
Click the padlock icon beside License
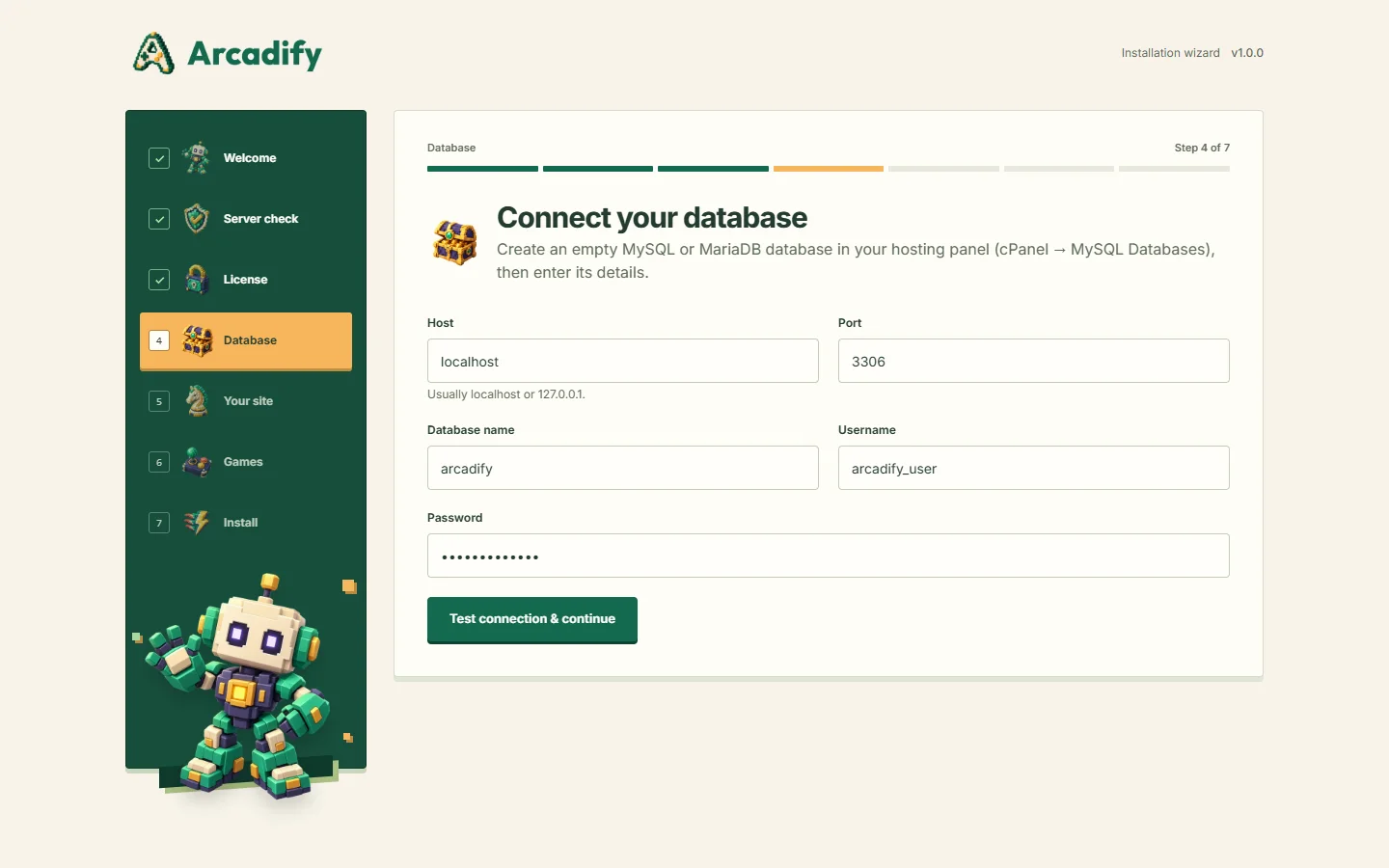(197, 279)
